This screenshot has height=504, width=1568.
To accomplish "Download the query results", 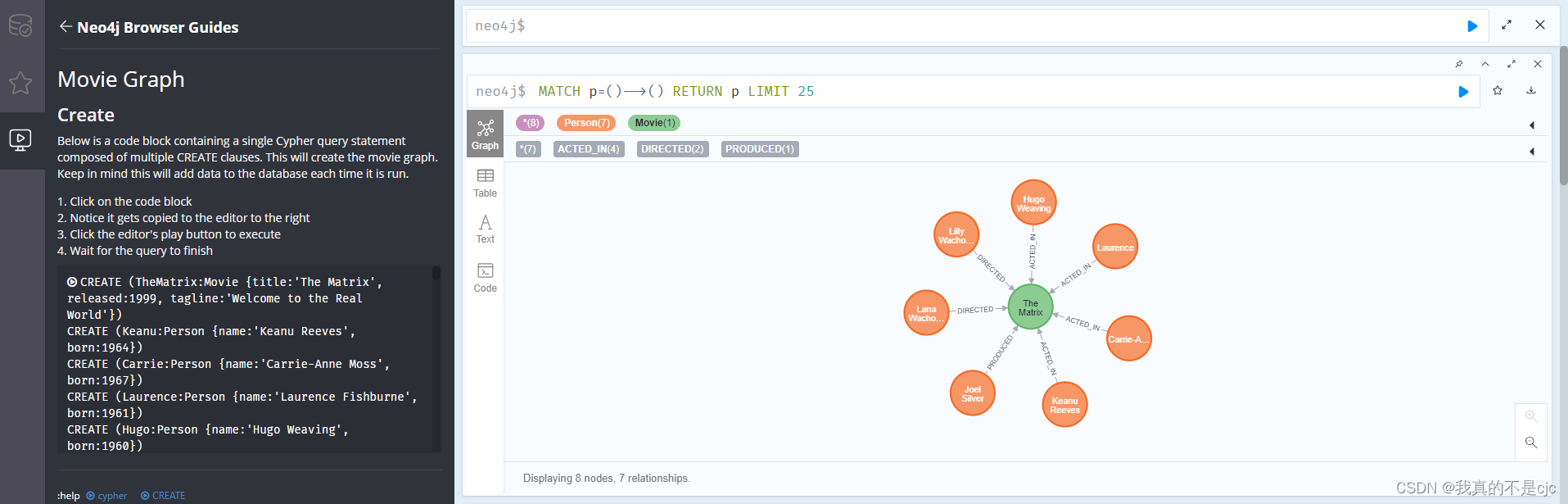I will click(x=1531, y=91).
